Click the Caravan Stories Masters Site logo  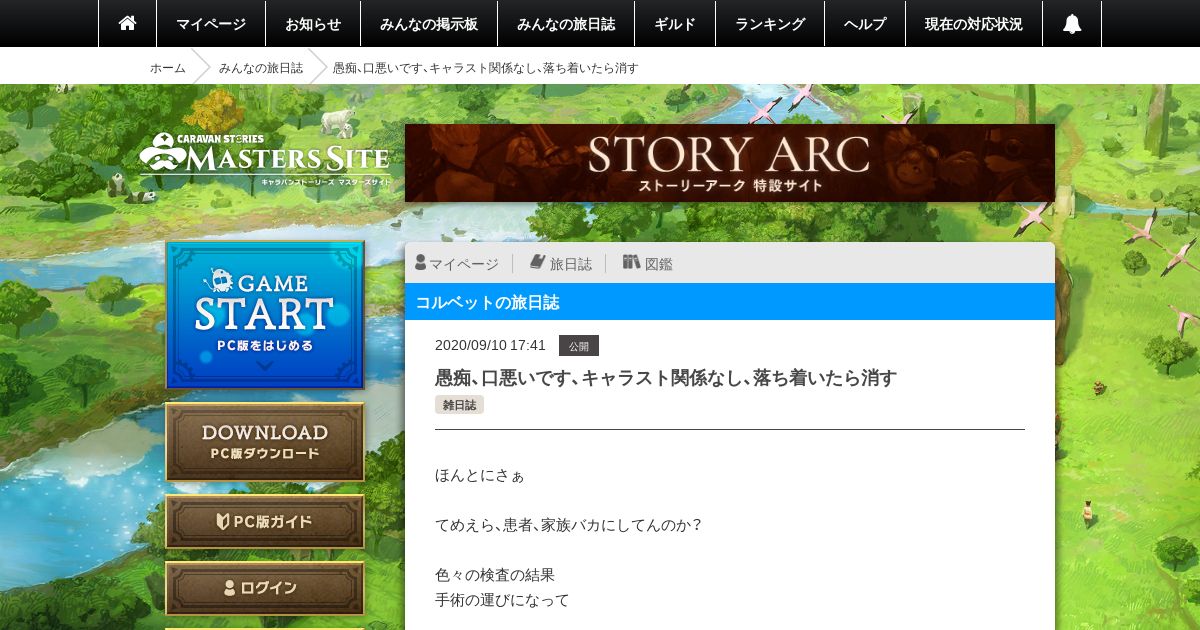[264, 158]
